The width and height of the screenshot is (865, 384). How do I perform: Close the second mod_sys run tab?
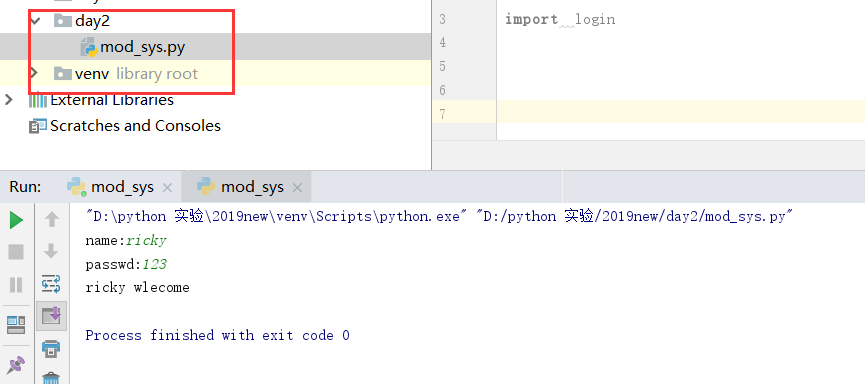[x=297, y=188]
